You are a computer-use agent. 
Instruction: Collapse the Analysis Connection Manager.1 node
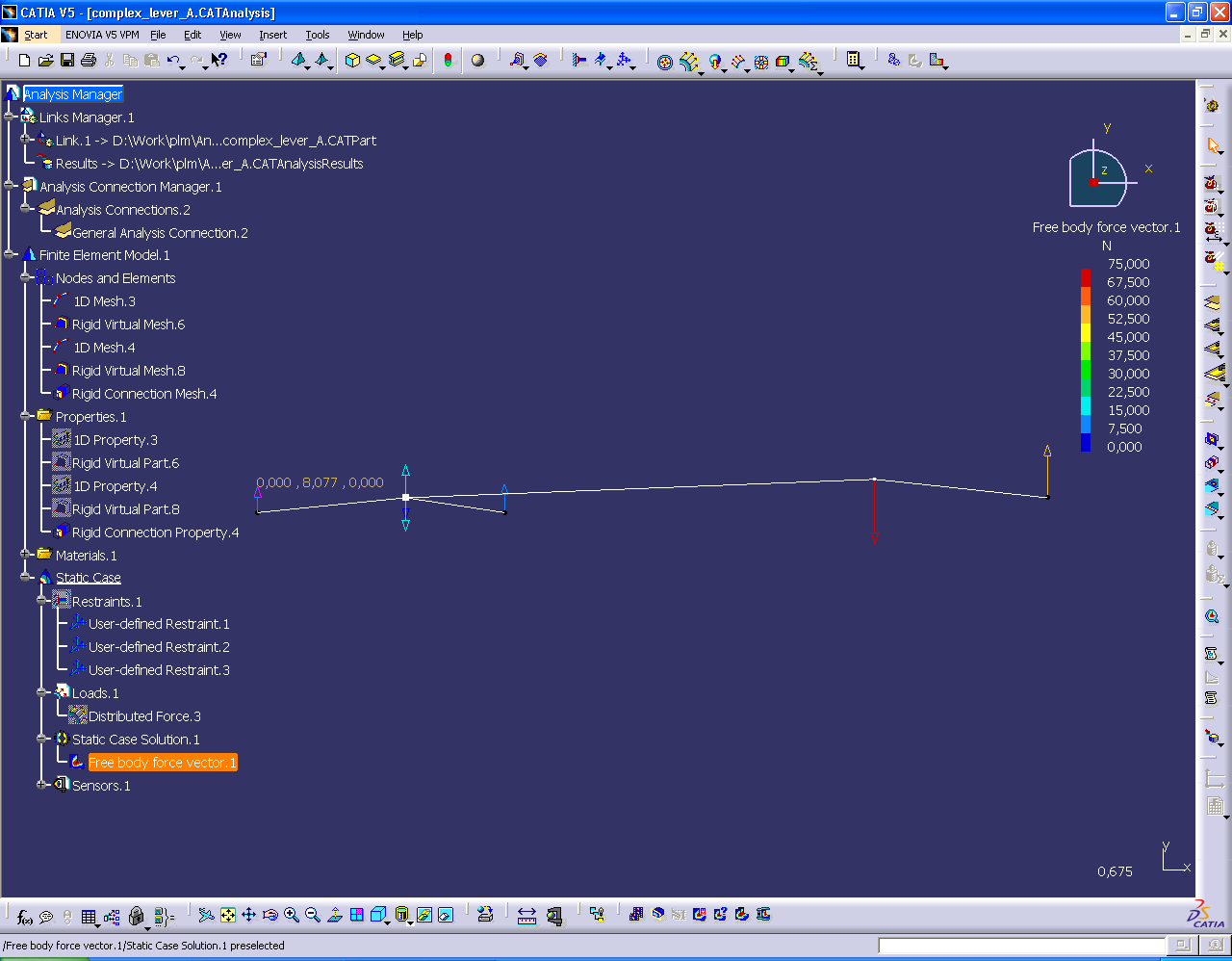[x=9, y=186]
